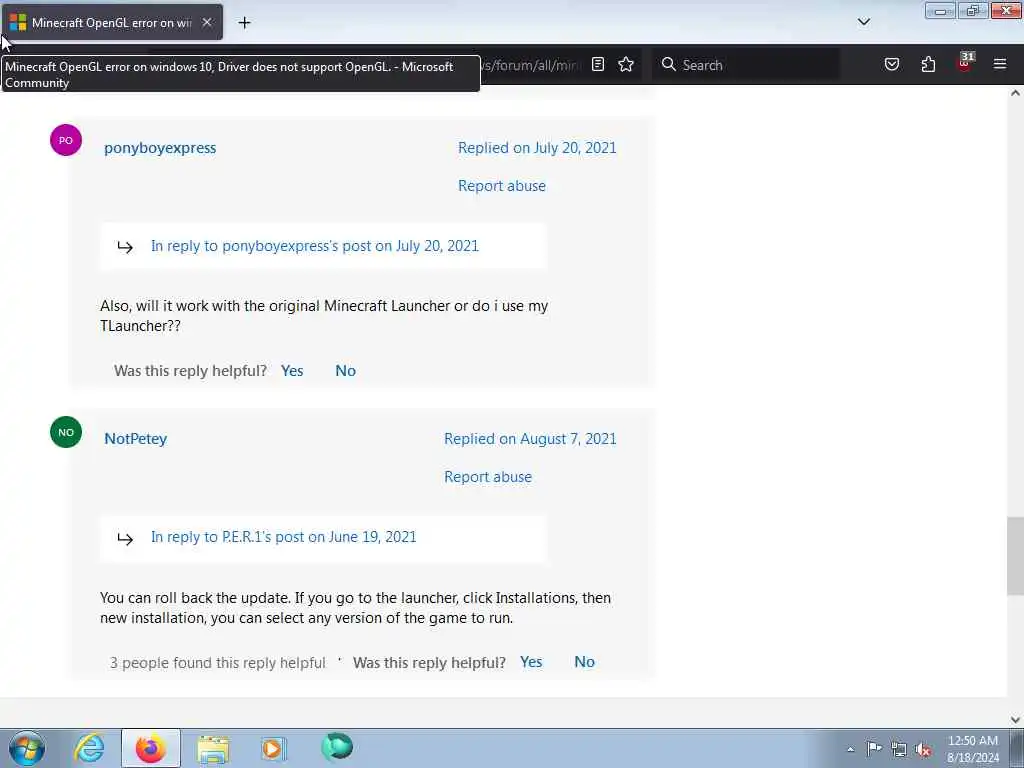Open Action Center flag icon

[874, 748]
